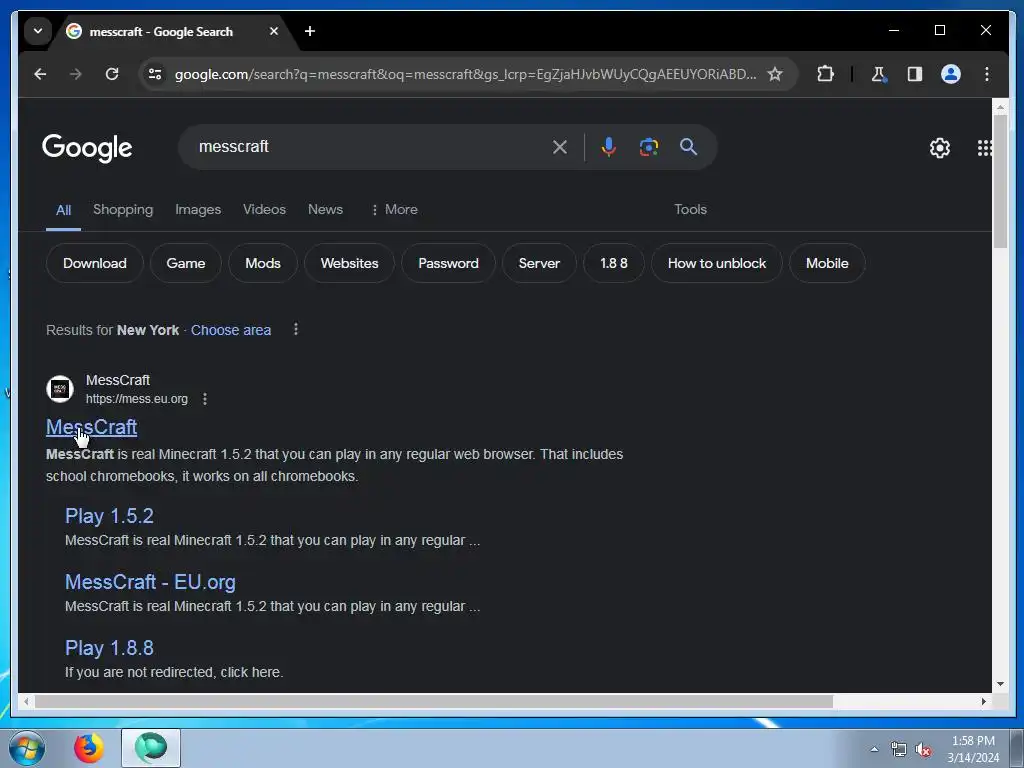Expand the More search categories menu
The height and width of the screenshot is (768, 1024).
pyautogui.click(x=394, y=210)
